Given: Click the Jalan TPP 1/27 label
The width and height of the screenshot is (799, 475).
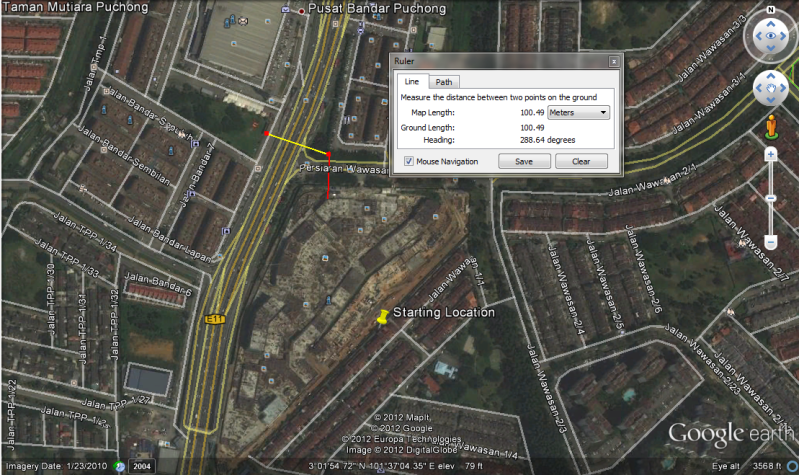Looking at the screenshot, I should coord(116,403).
